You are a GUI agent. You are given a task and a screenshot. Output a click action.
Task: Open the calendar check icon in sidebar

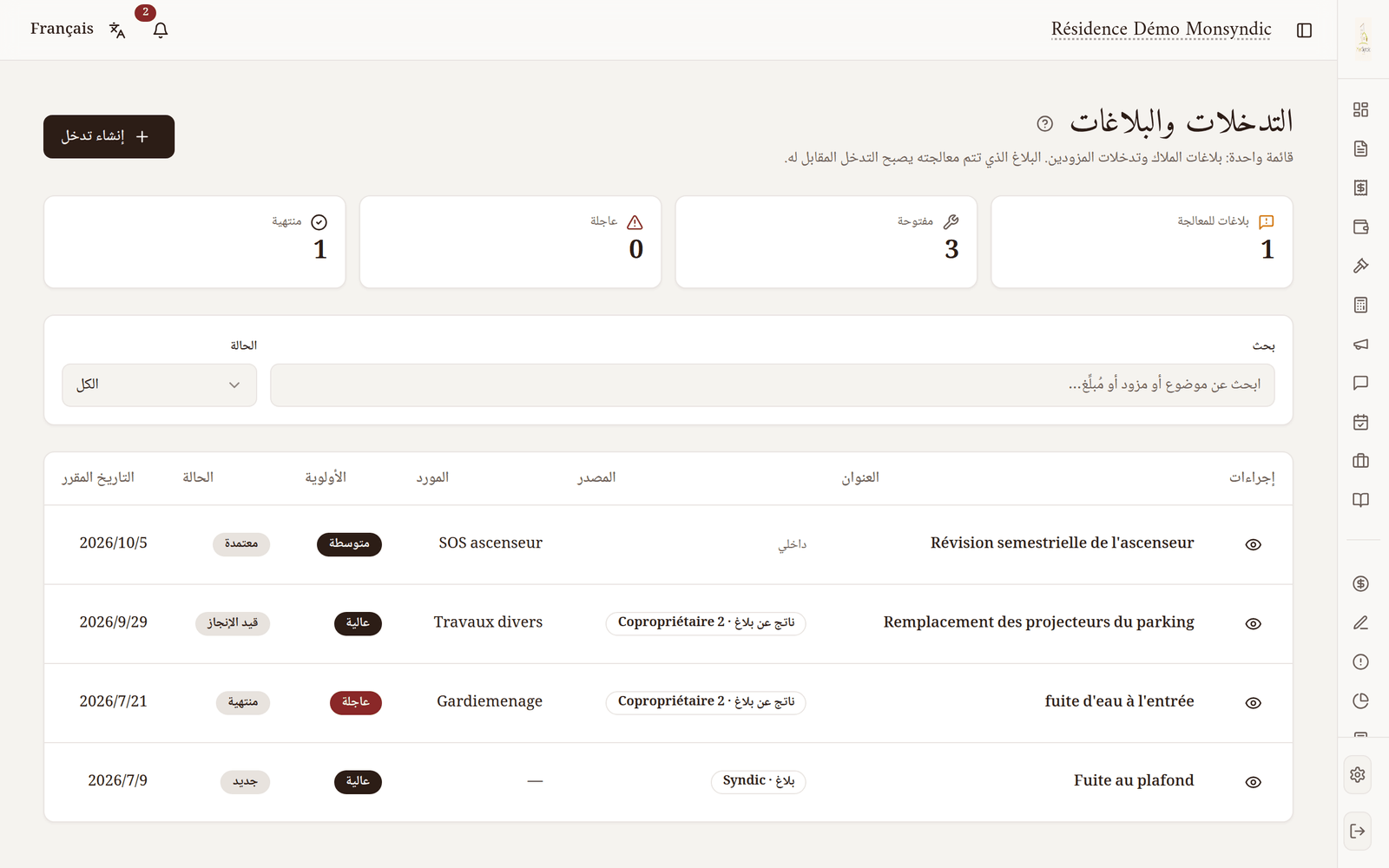(1360, 422)
